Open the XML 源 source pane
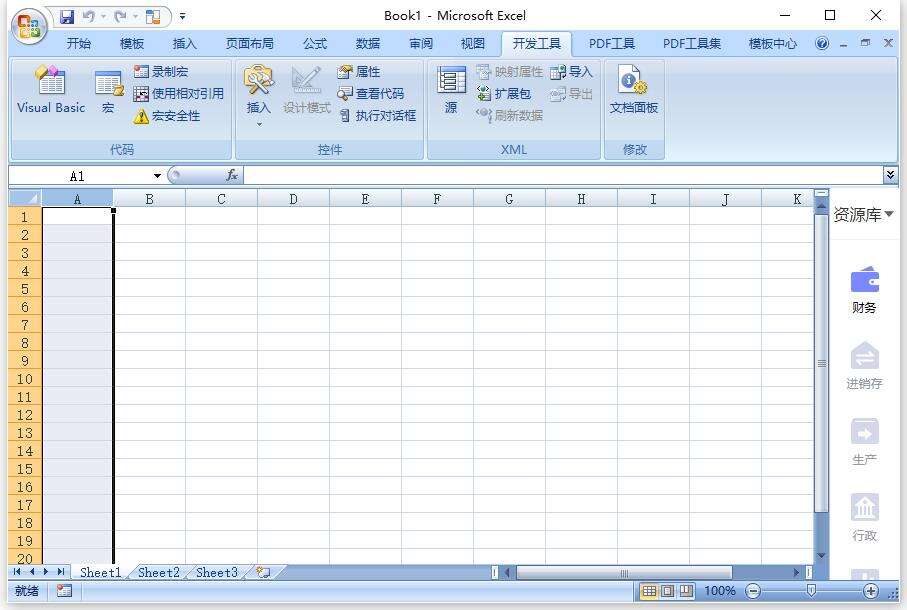Screen dimensions: 907x610 451,89
